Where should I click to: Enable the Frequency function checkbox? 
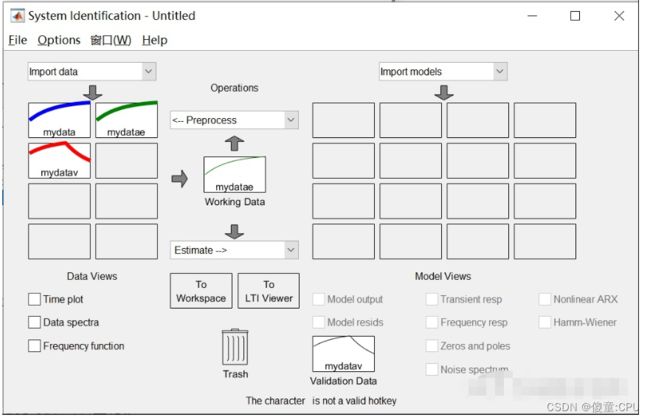pos(34,346)
